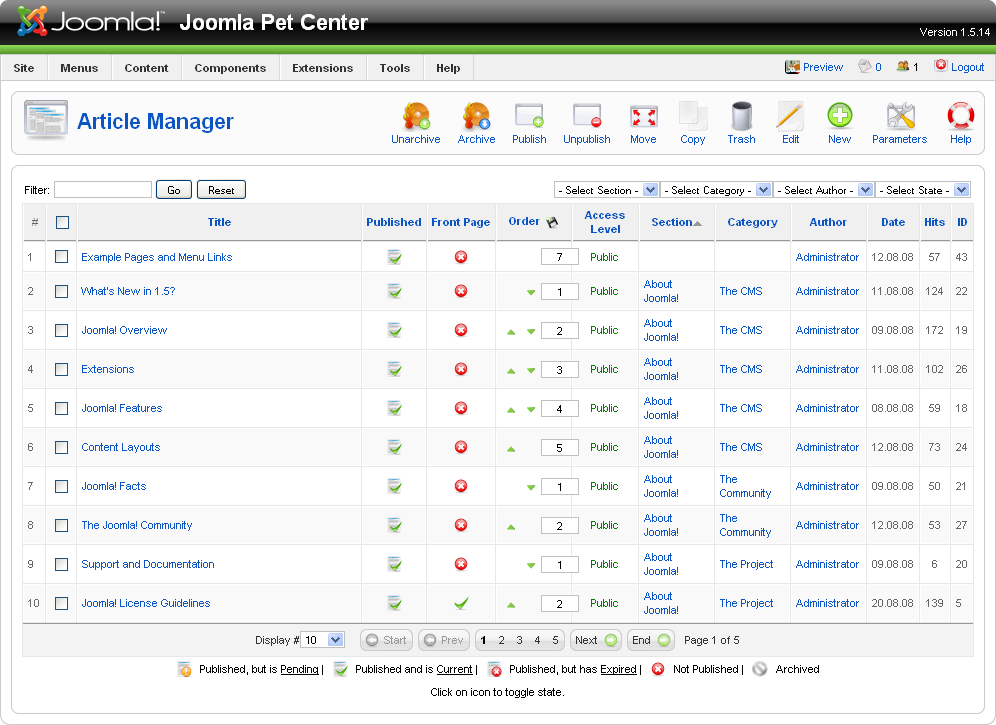Open the Display # count dropdown
The image size is (996, 725).
point(323,640)
